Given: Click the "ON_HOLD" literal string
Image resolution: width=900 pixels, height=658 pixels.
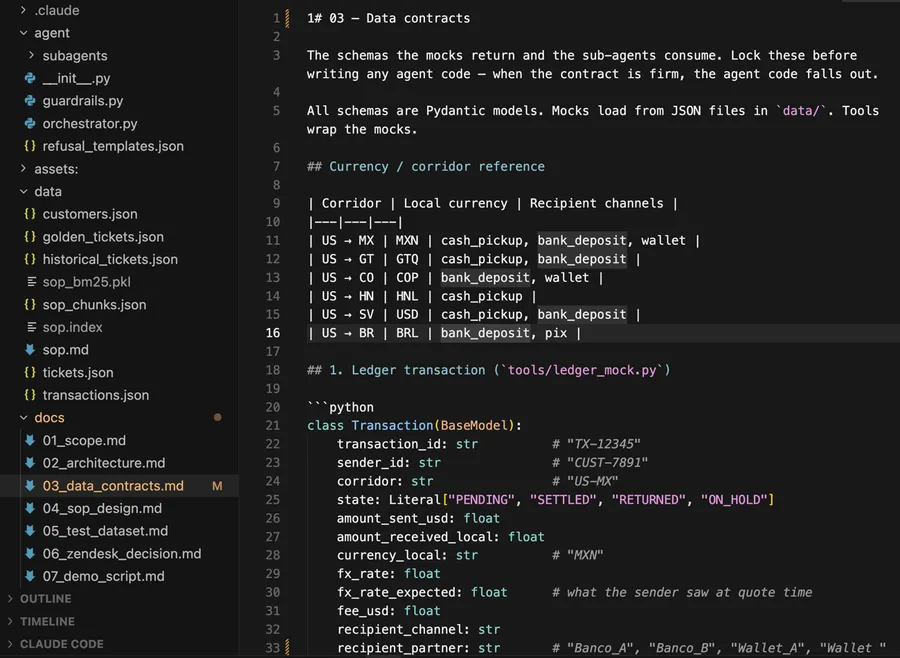Looking at the screenshot, I should pos(734,500).
